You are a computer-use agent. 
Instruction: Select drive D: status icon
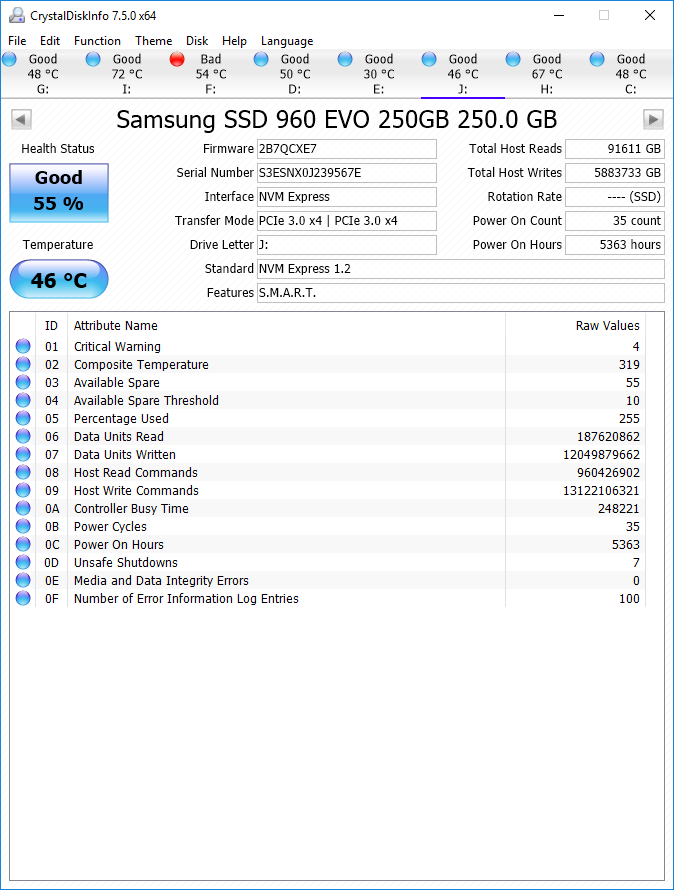point(261,59)
